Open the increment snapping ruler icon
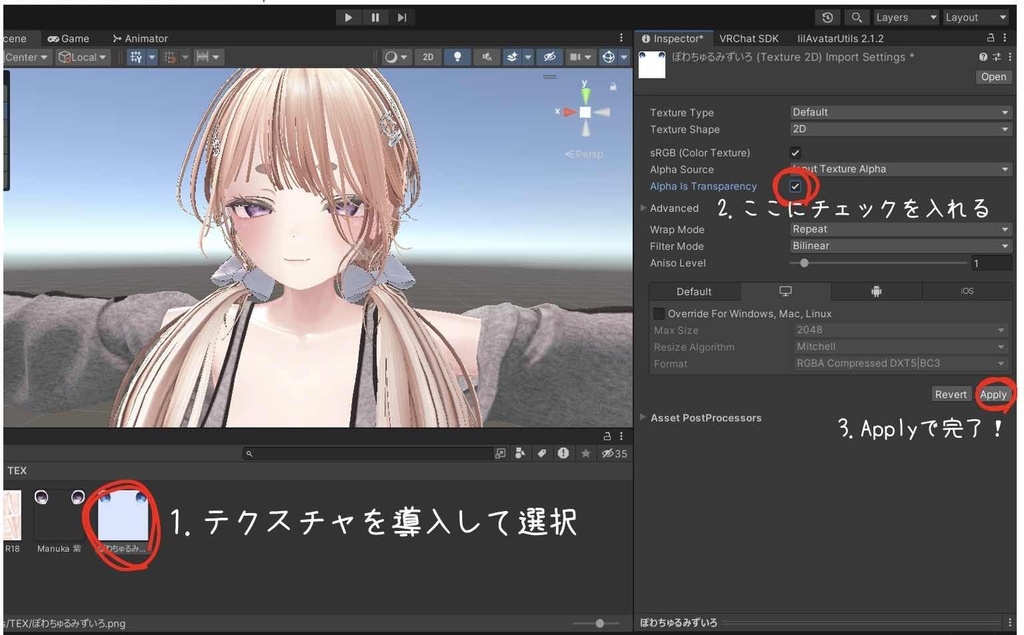This screenshot has height=635, width=1024. click(x=202, y=57)
